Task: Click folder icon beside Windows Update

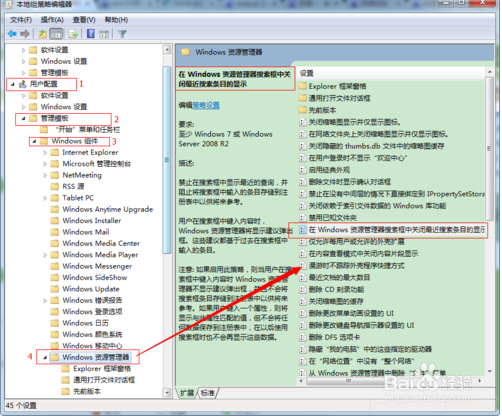Action: [55, 289]
